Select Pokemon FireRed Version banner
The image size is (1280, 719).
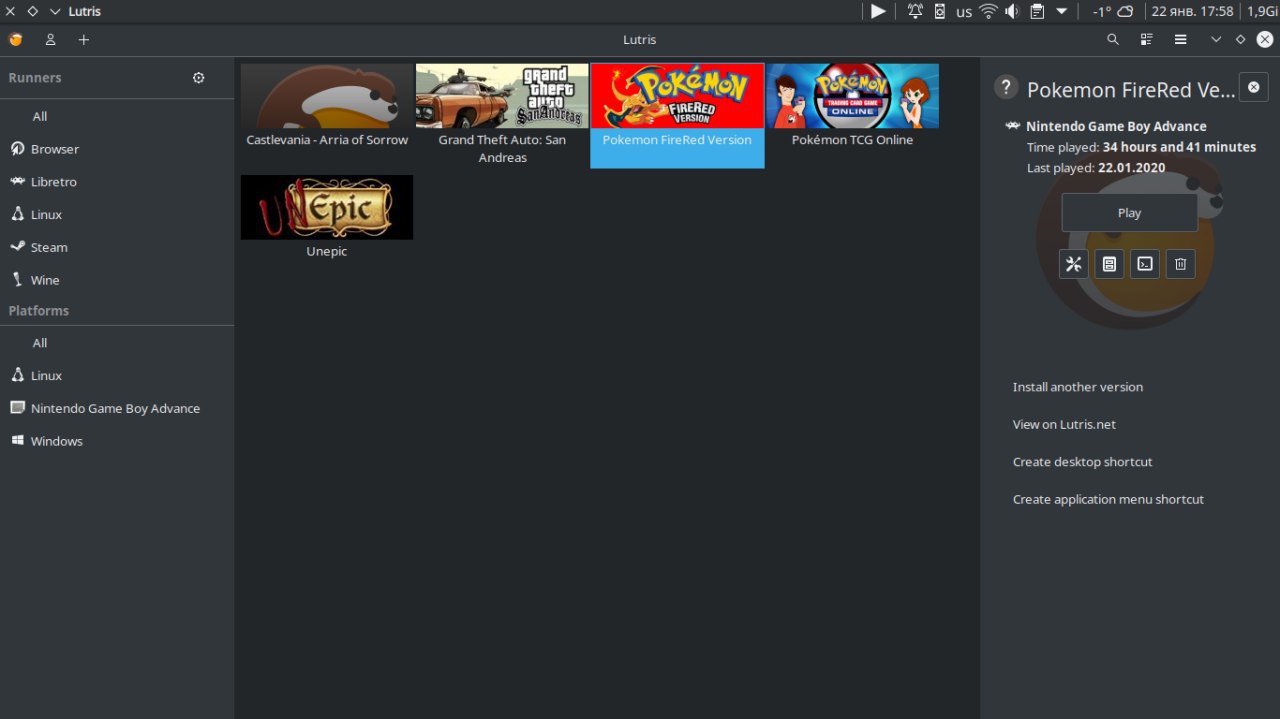pyautogui.click(x=678, y=96)
